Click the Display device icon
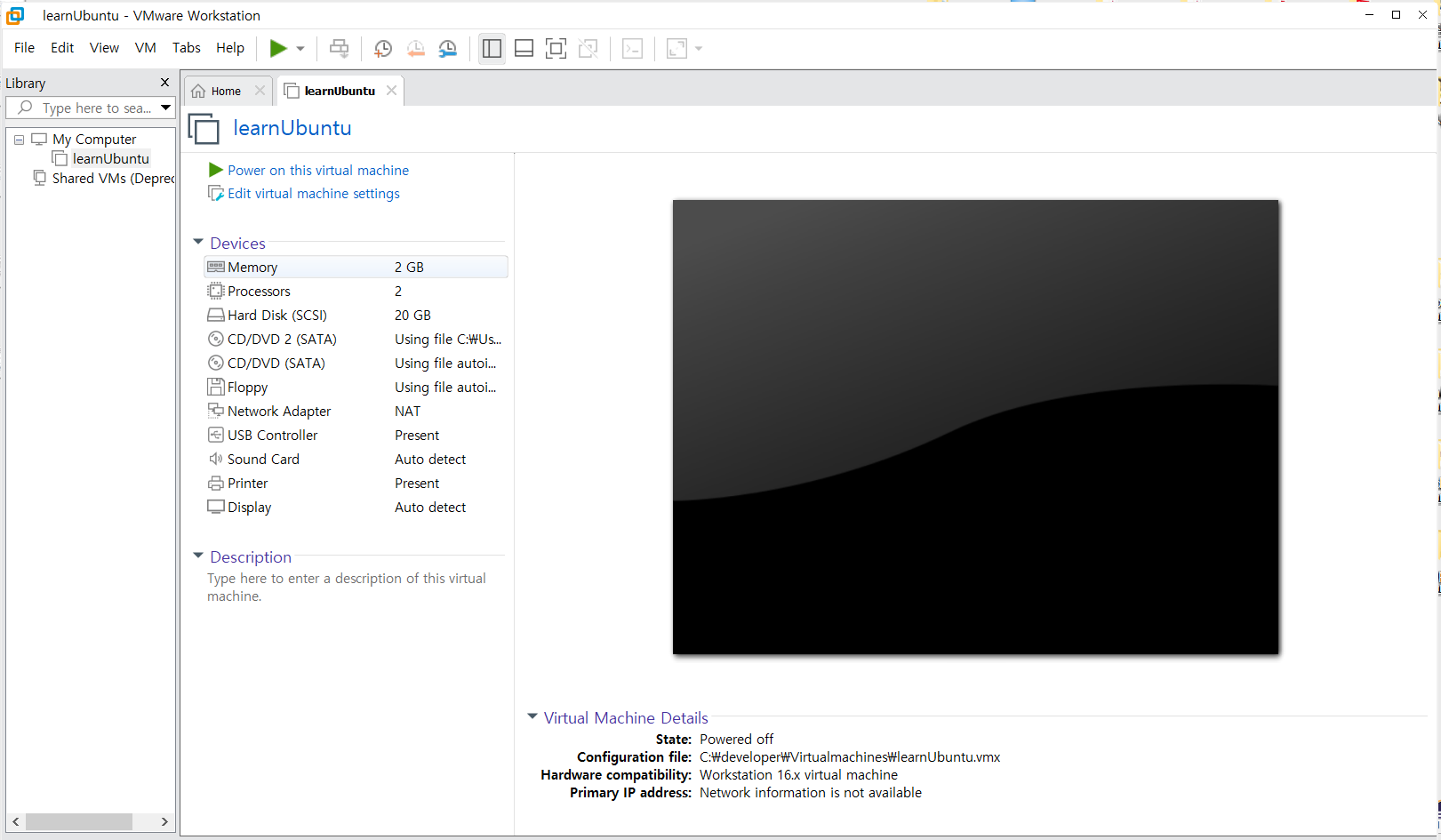Image resolution: width=1441 pixels, height=840 pixels. pos(216,507)
